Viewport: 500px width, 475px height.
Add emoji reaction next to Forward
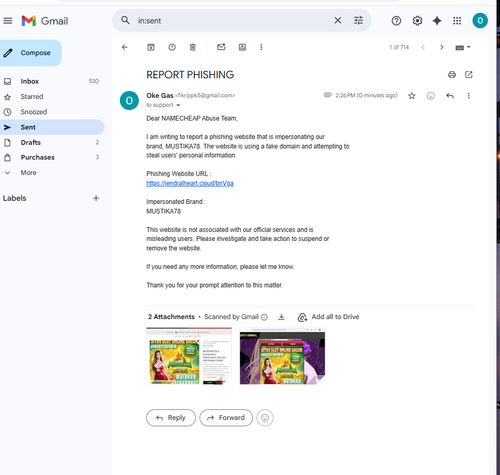265,418
